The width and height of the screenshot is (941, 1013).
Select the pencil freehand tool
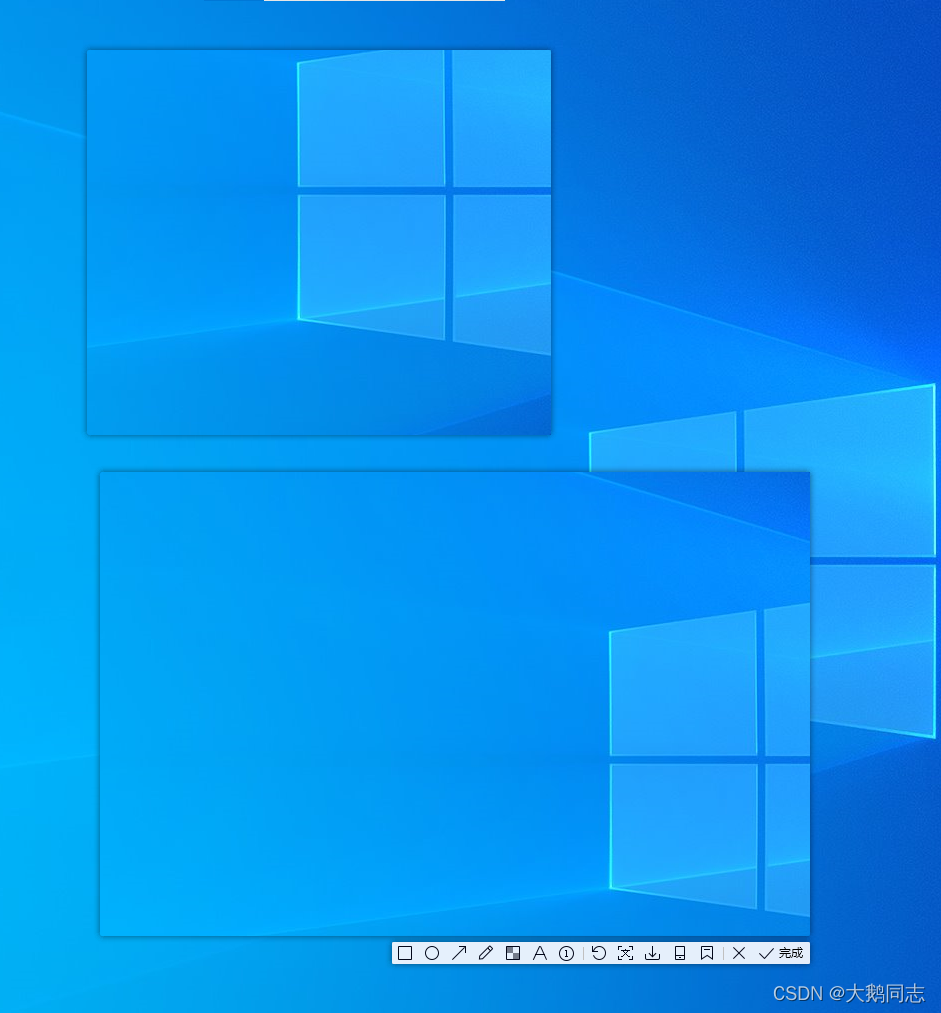[x=486, y=953]
